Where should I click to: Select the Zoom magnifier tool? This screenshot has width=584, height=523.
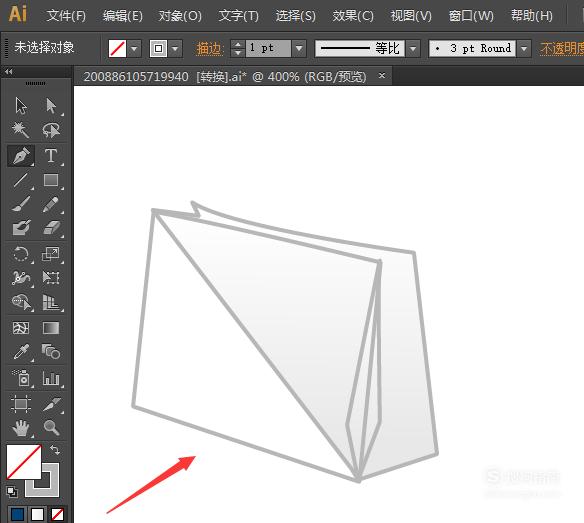pos(51,428)
